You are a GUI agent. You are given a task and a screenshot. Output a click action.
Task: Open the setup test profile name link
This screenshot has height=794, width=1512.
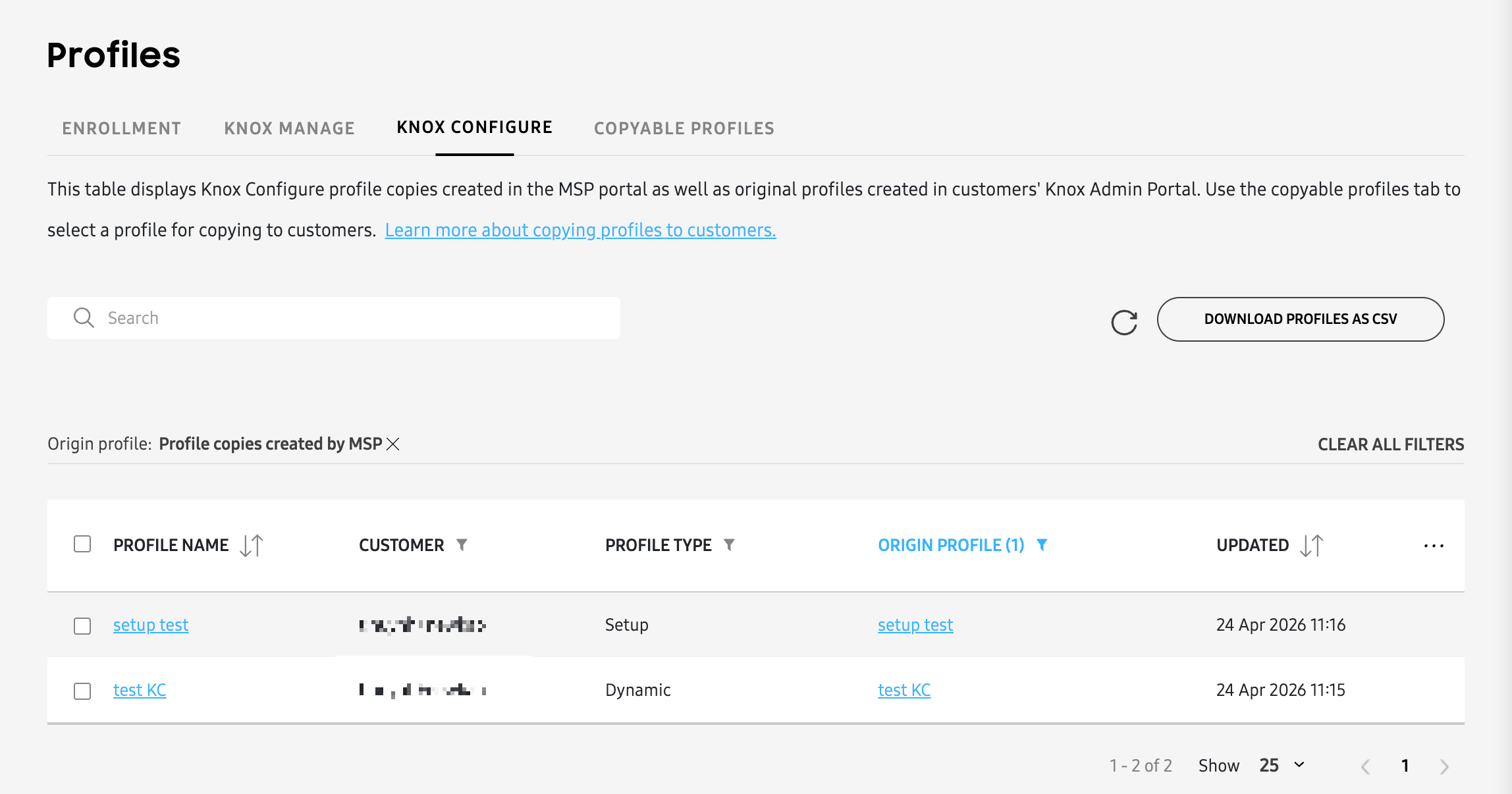pyautogui.click(x=151, y=625)
